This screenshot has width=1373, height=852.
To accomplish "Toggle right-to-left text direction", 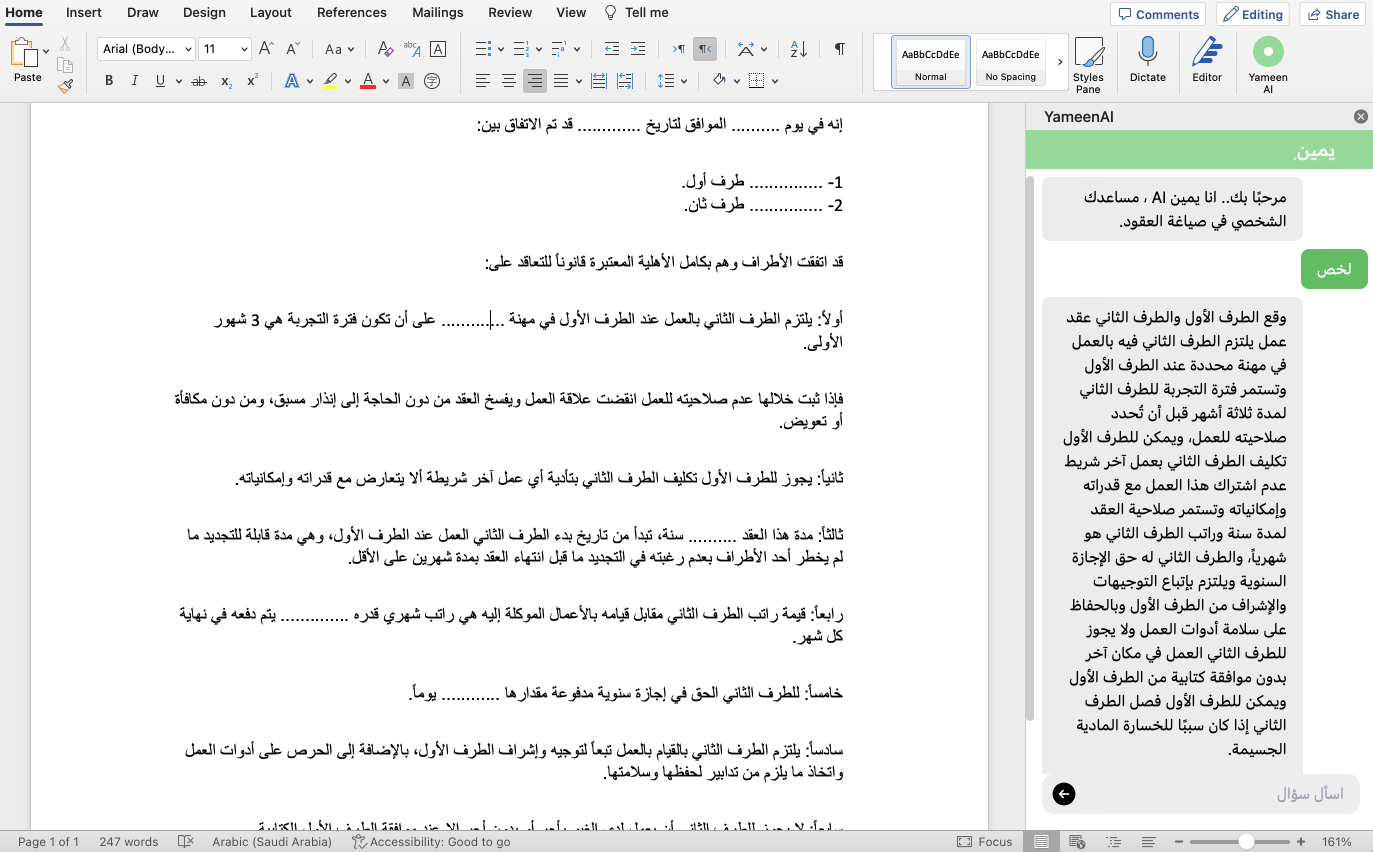I will tap(707, 50).
